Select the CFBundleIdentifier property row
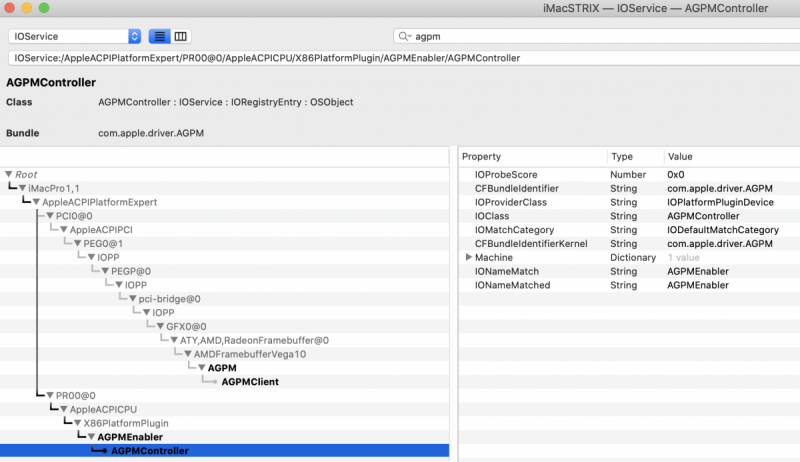The width and height of the screenshot is (800, 462). (x=629, y=188)
